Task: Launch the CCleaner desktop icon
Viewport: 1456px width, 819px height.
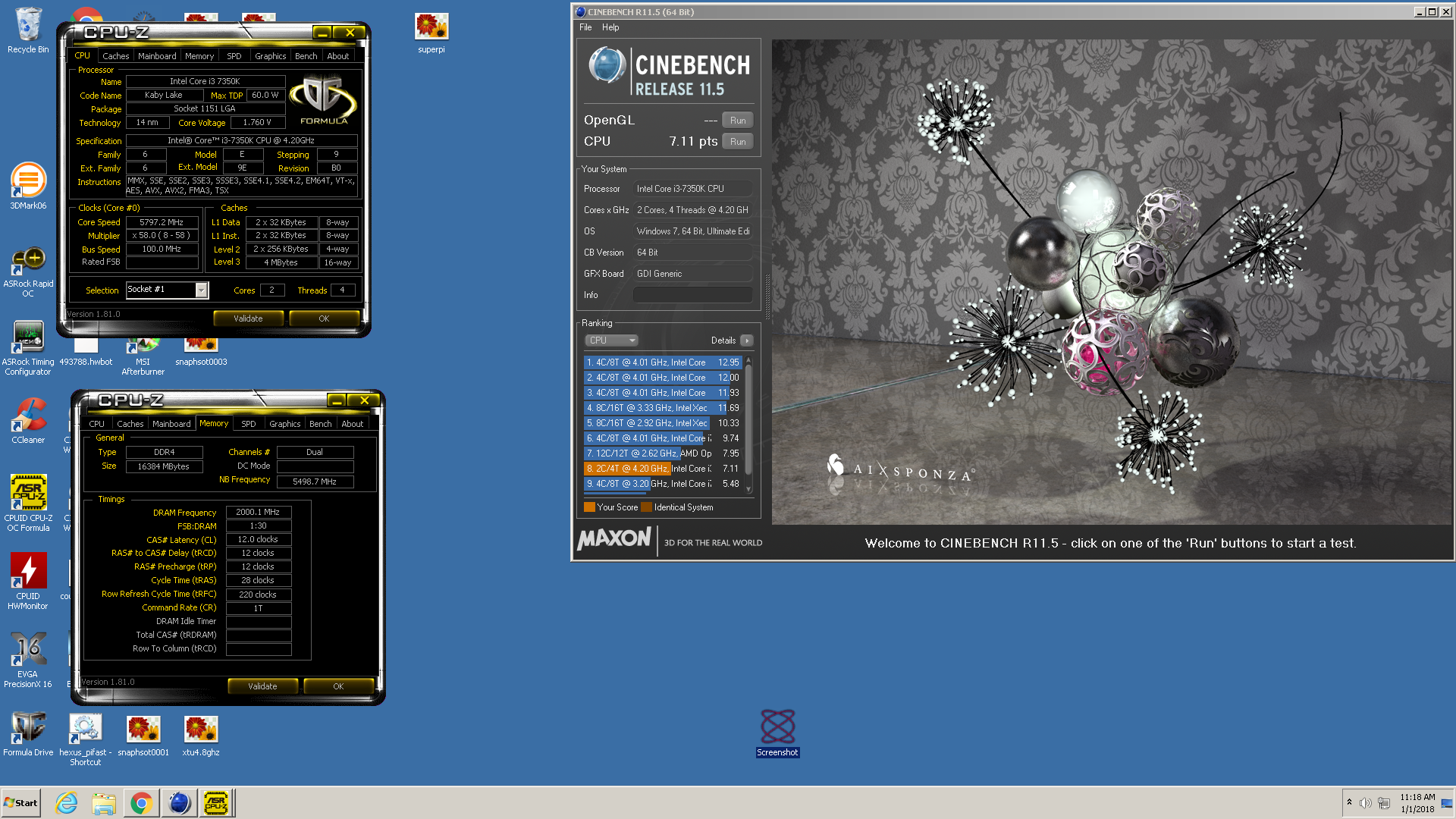Action: point(28,421)
